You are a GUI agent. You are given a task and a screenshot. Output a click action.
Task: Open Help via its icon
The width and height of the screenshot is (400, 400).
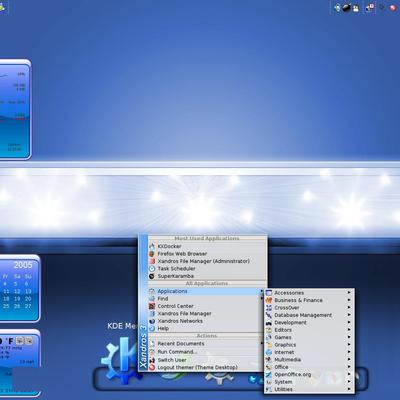point(152,328)
